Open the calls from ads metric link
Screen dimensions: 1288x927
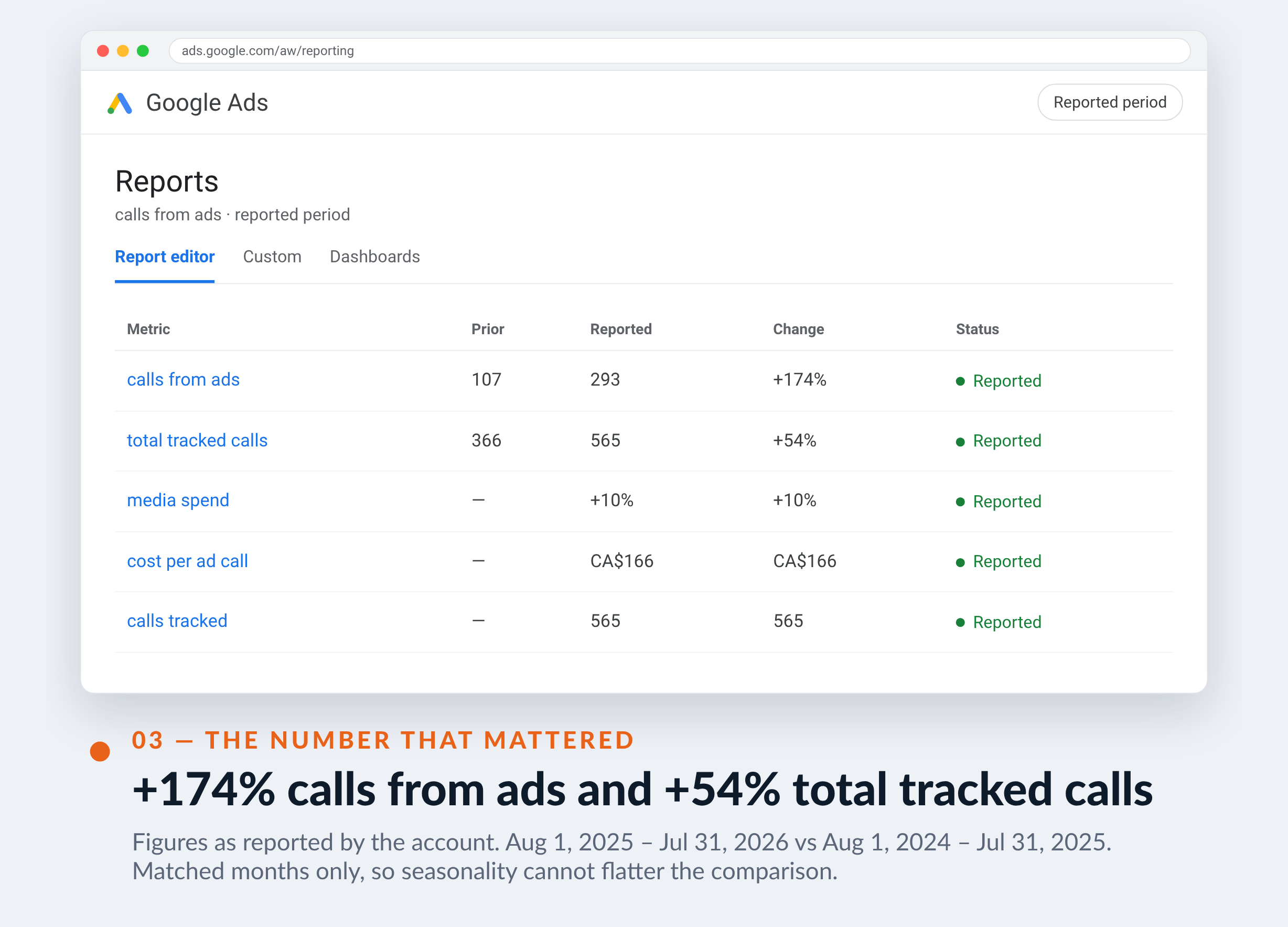pyautogui.click(x=184, y=379)
